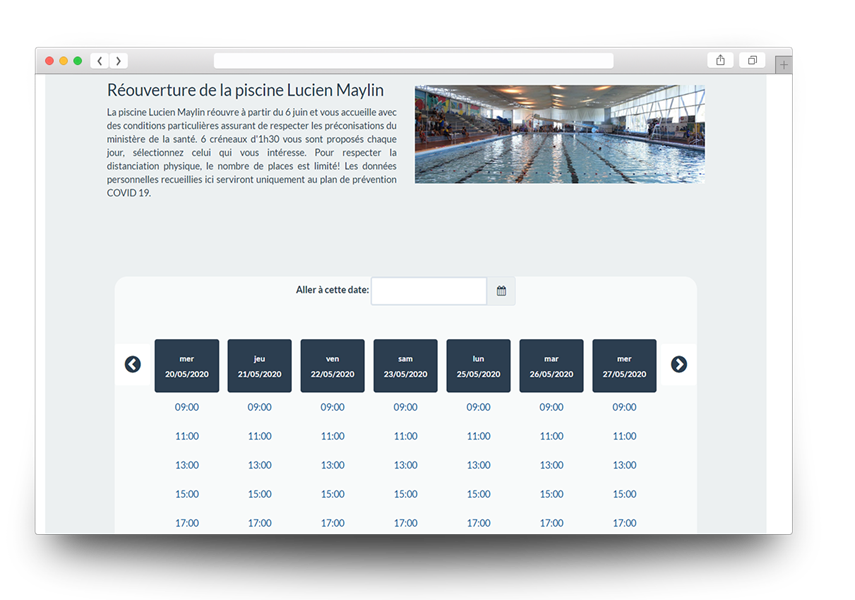Select the sam 23/05/2020 day header

click(x=405, y=365)
